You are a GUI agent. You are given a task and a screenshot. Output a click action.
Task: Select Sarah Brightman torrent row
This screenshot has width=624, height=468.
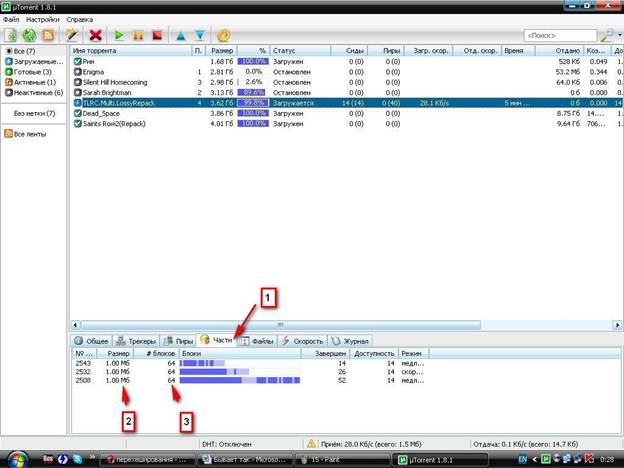tap(346, 92)
